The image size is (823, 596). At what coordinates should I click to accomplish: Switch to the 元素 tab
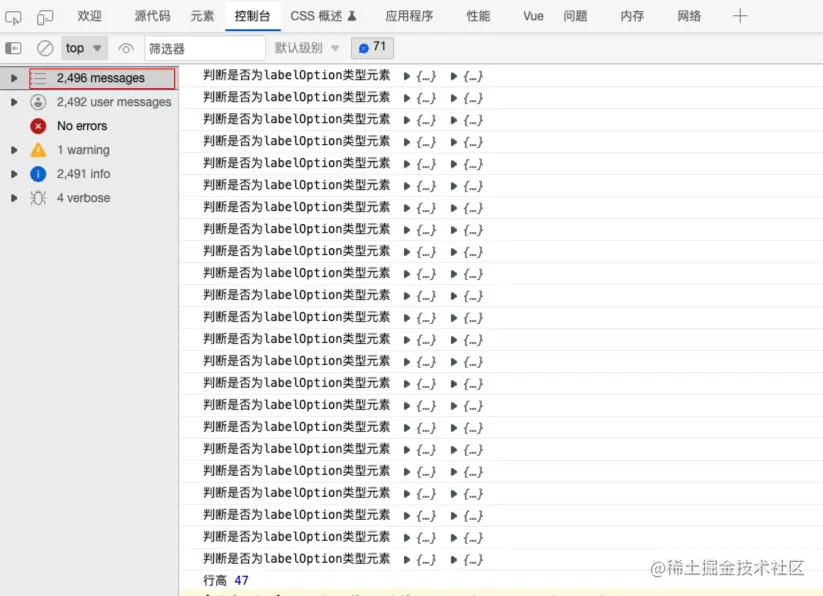coord(202,16)
